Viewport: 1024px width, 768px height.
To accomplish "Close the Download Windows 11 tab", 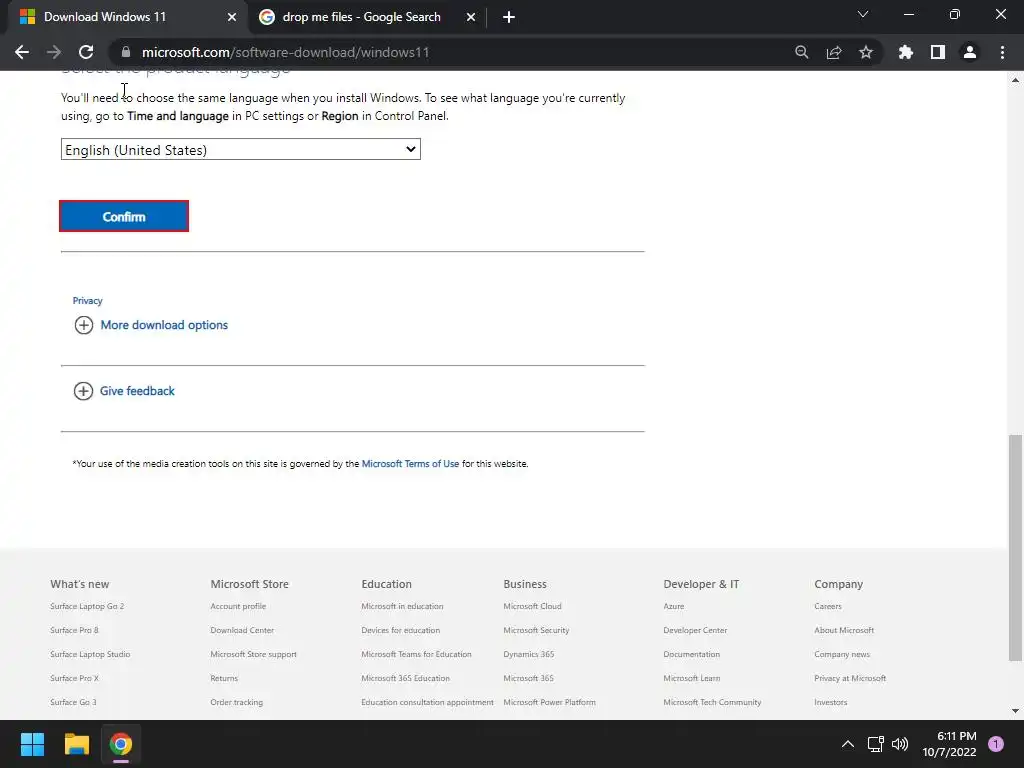I will coord(231,17).
